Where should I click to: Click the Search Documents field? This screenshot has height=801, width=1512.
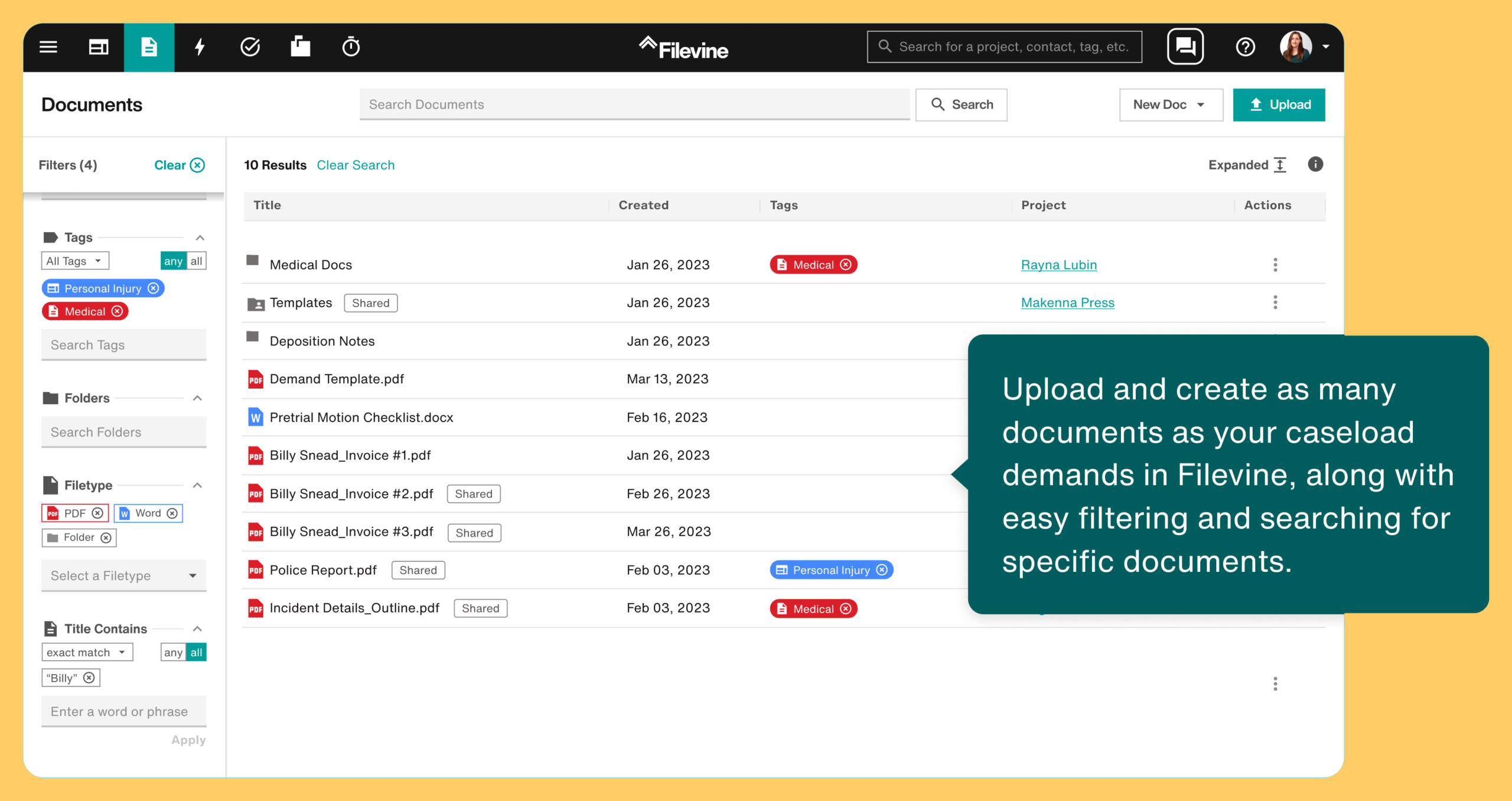[x=634, y=105]
